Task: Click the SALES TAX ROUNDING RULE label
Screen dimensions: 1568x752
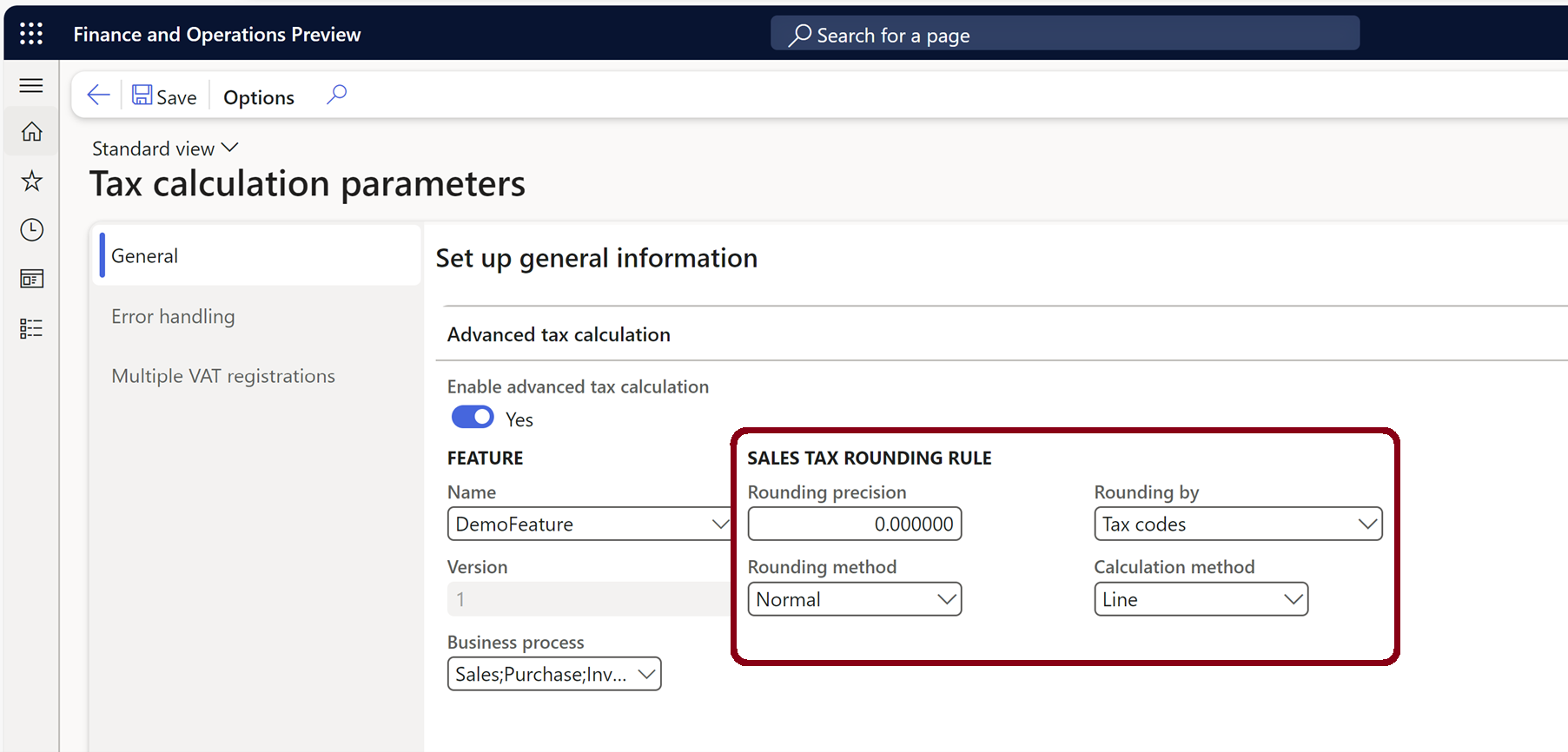Action: [x=870, y=458]
